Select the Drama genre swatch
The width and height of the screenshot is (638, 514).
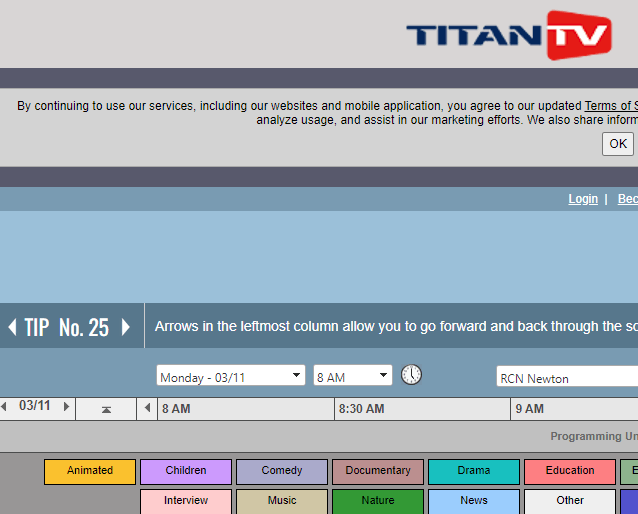point(474,472)
